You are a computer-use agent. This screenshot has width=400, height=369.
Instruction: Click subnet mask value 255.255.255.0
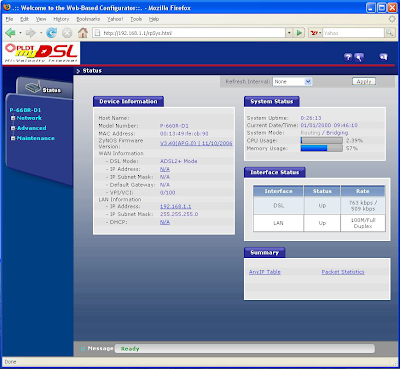pos(179,214)
